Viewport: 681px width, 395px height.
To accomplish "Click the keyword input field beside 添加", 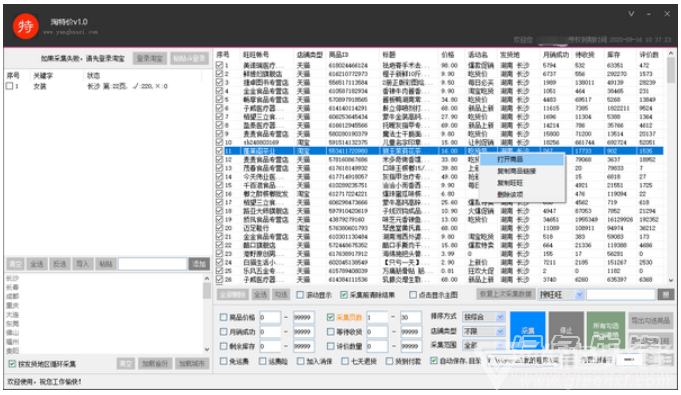I will click(x=152, y=264).
